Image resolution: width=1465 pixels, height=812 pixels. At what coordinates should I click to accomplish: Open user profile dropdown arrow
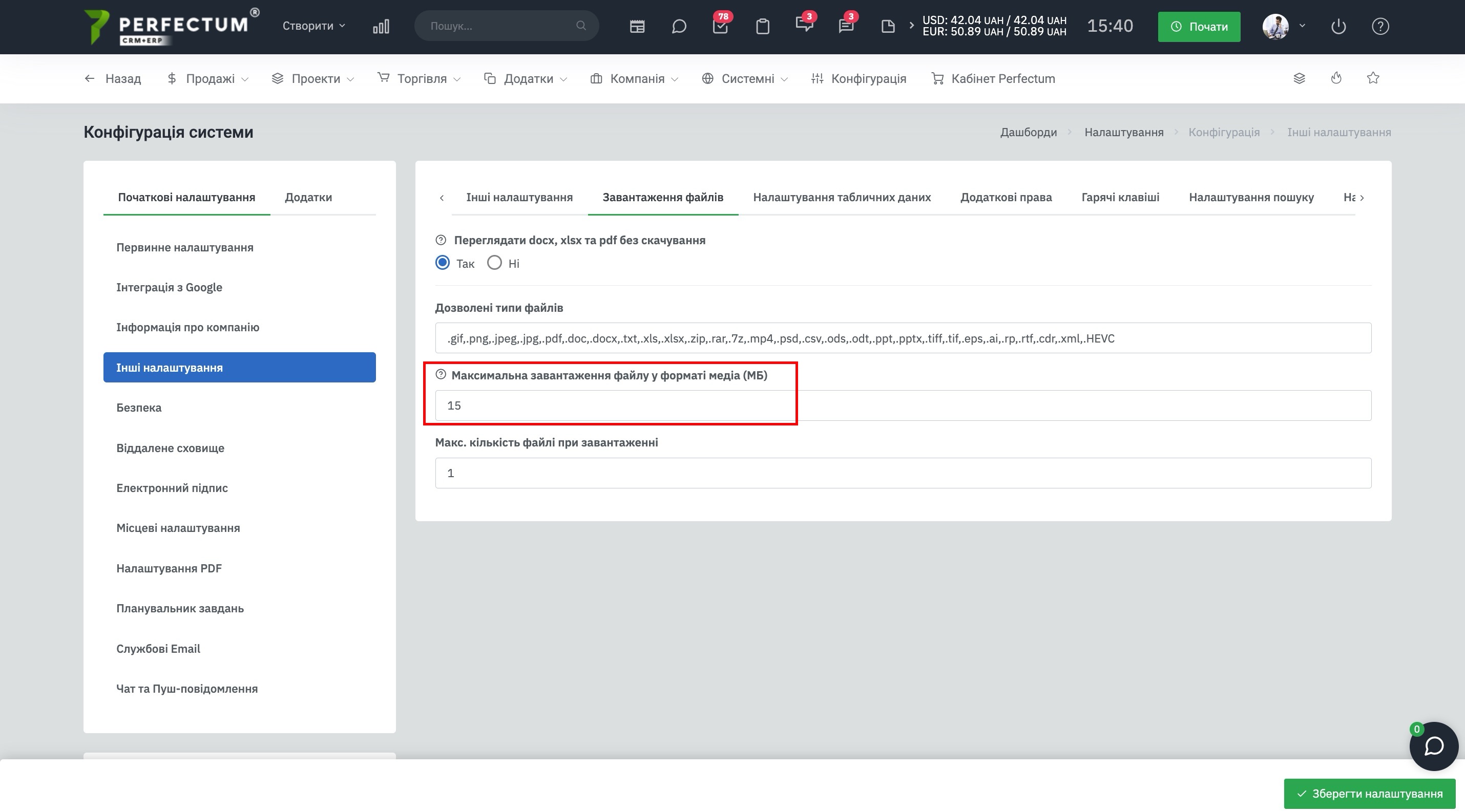1302,26
